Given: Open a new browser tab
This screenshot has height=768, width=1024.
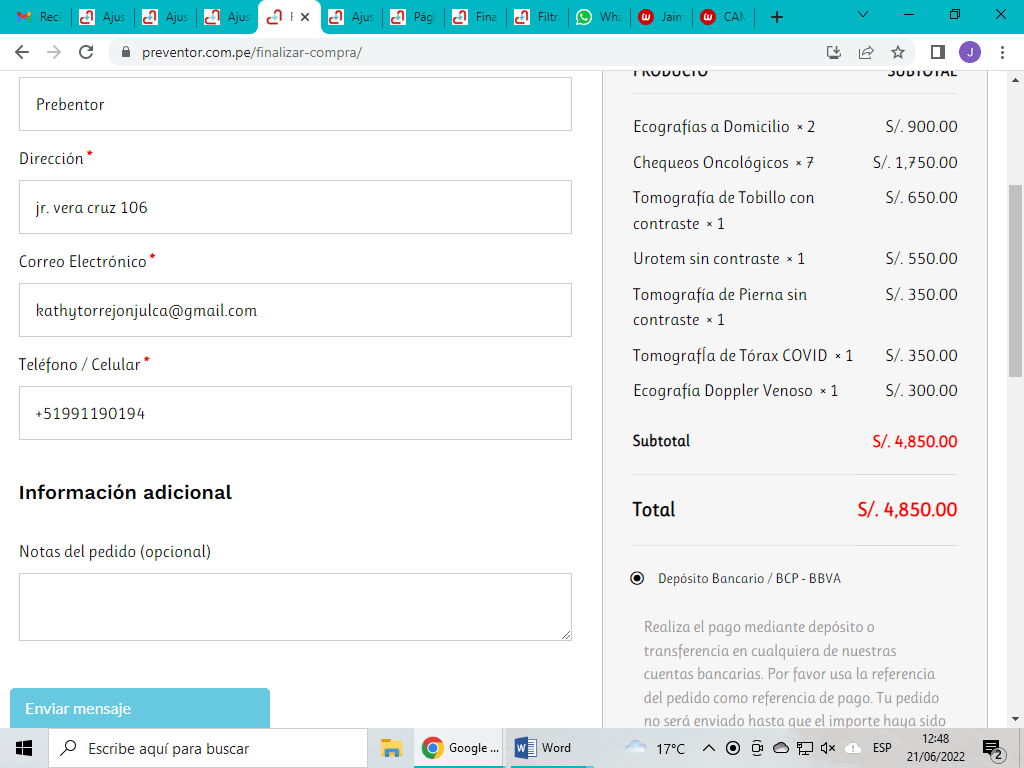Looking at the screenshot, I should click(x=776, y=17).
